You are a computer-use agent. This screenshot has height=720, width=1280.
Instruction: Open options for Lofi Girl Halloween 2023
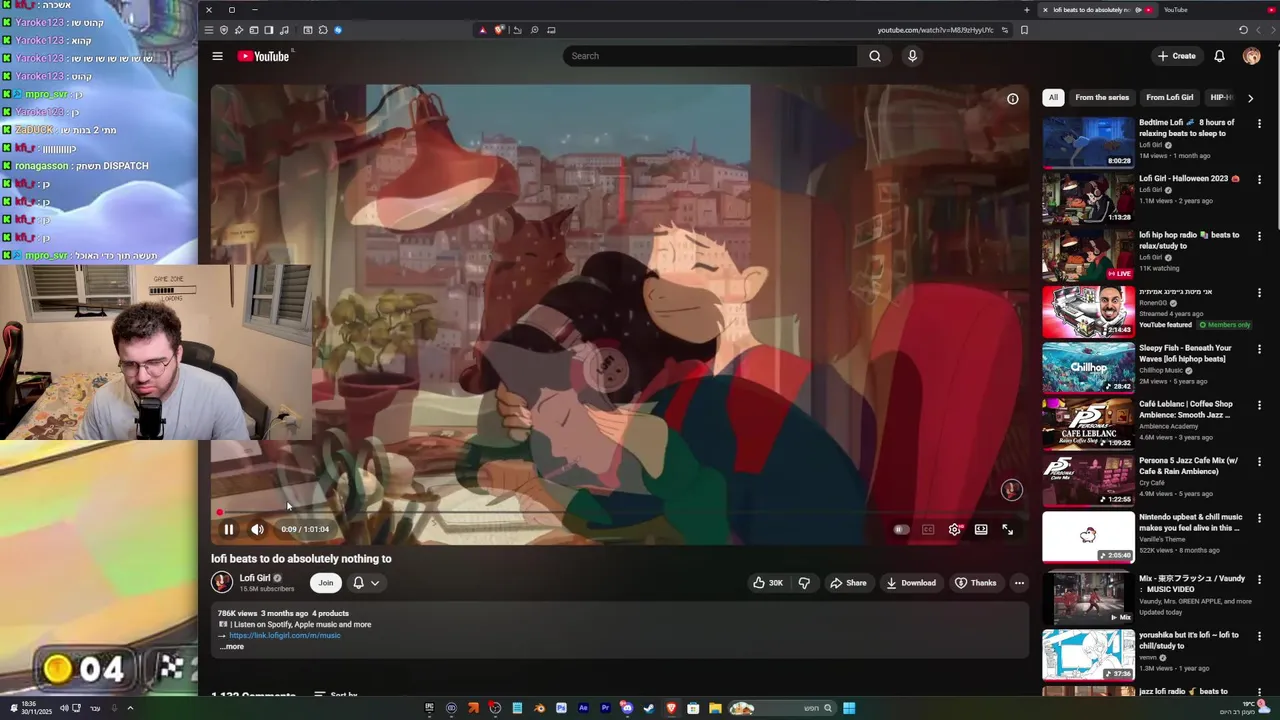[x=1259, y=180]
